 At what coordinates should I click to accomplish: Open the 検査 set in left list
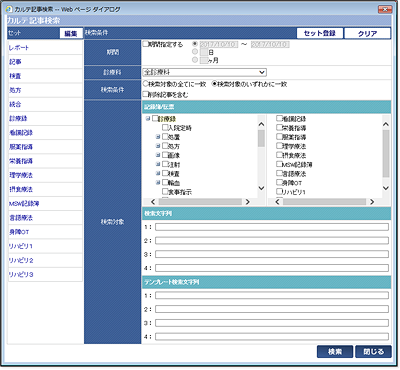pos(45,76)
